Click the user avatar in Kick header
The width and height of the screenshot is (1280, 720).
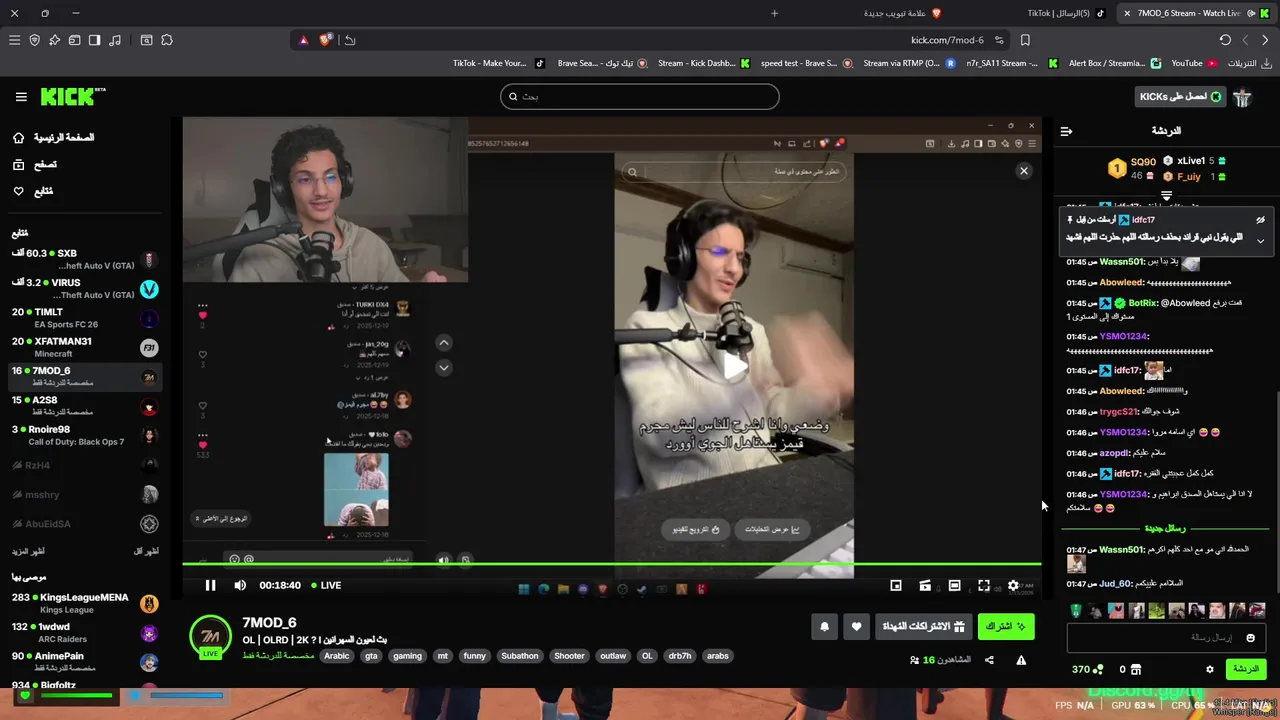tap(1243, 97)
